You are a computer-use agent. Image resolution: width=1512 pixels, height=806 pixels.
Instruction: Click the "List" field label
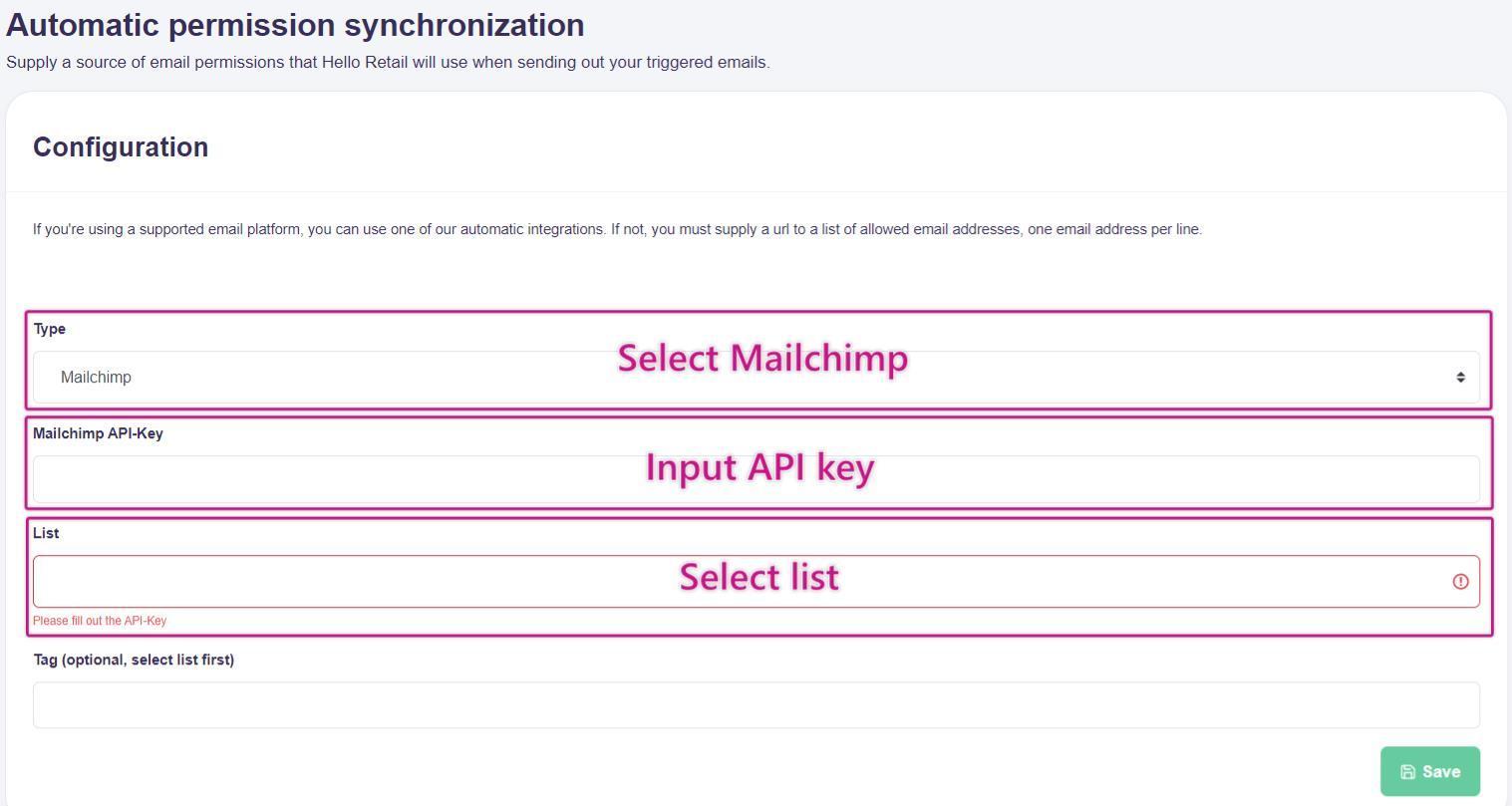(46, 533)
